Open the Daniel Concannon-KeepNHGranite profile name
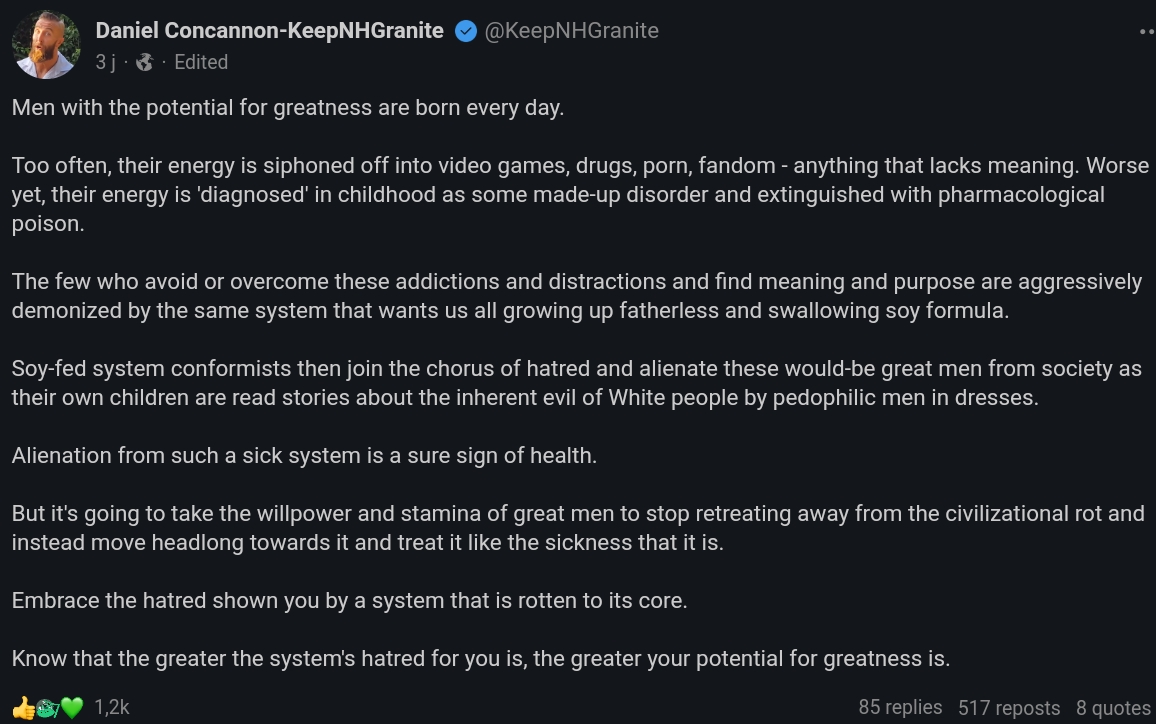The image size is (1156, 724). (x=269, y=31)
